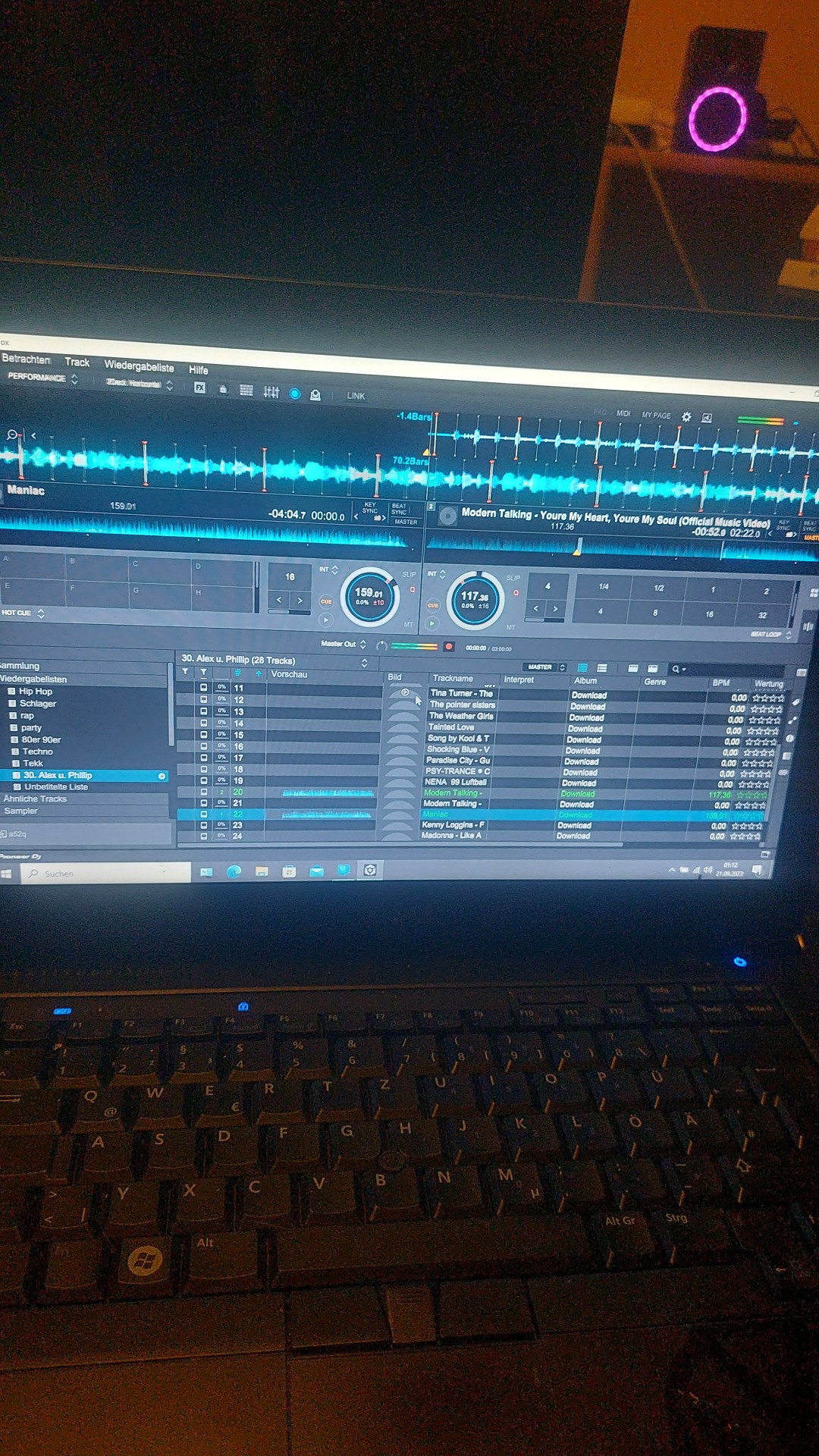Click the red record button

pos(449,646)
